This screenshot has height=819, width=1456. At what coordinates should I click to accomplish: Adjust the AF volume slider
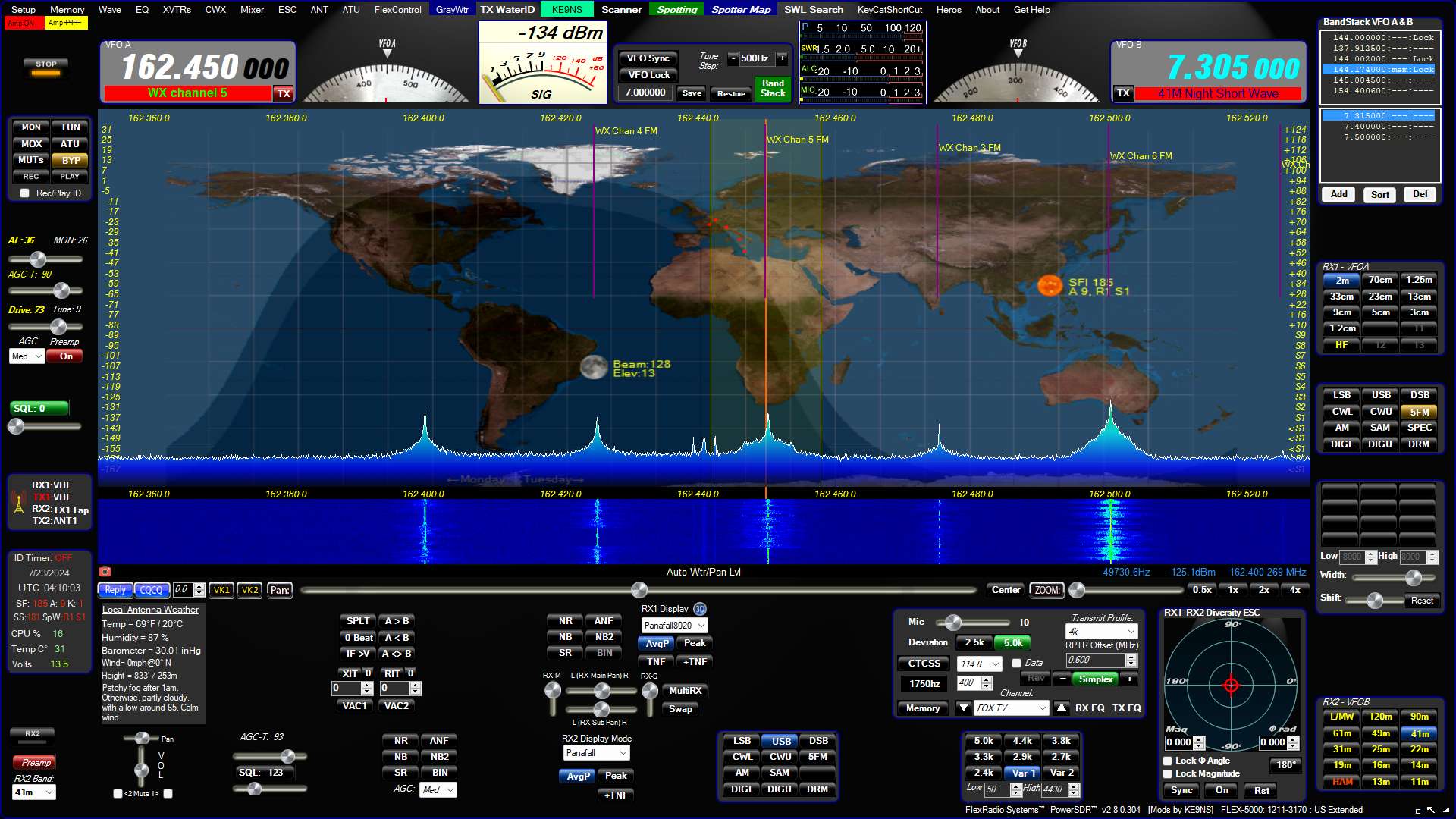[45, 259]
